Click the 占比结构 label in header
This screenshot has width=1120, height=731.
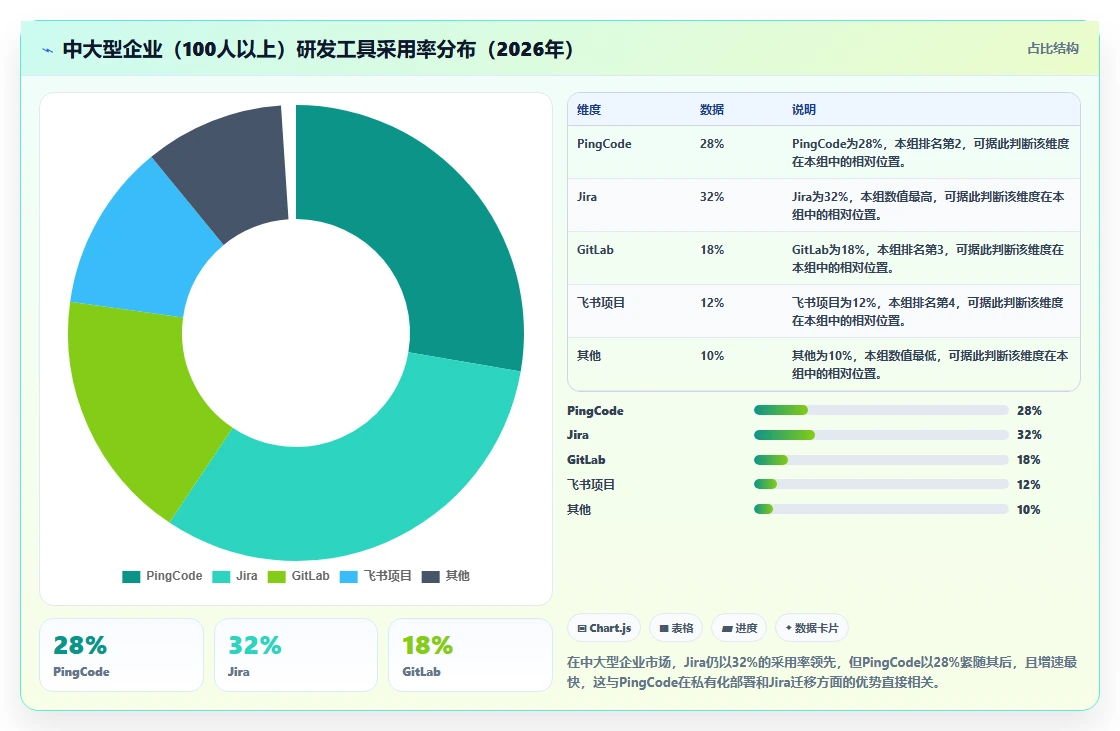pos(1052,49)
